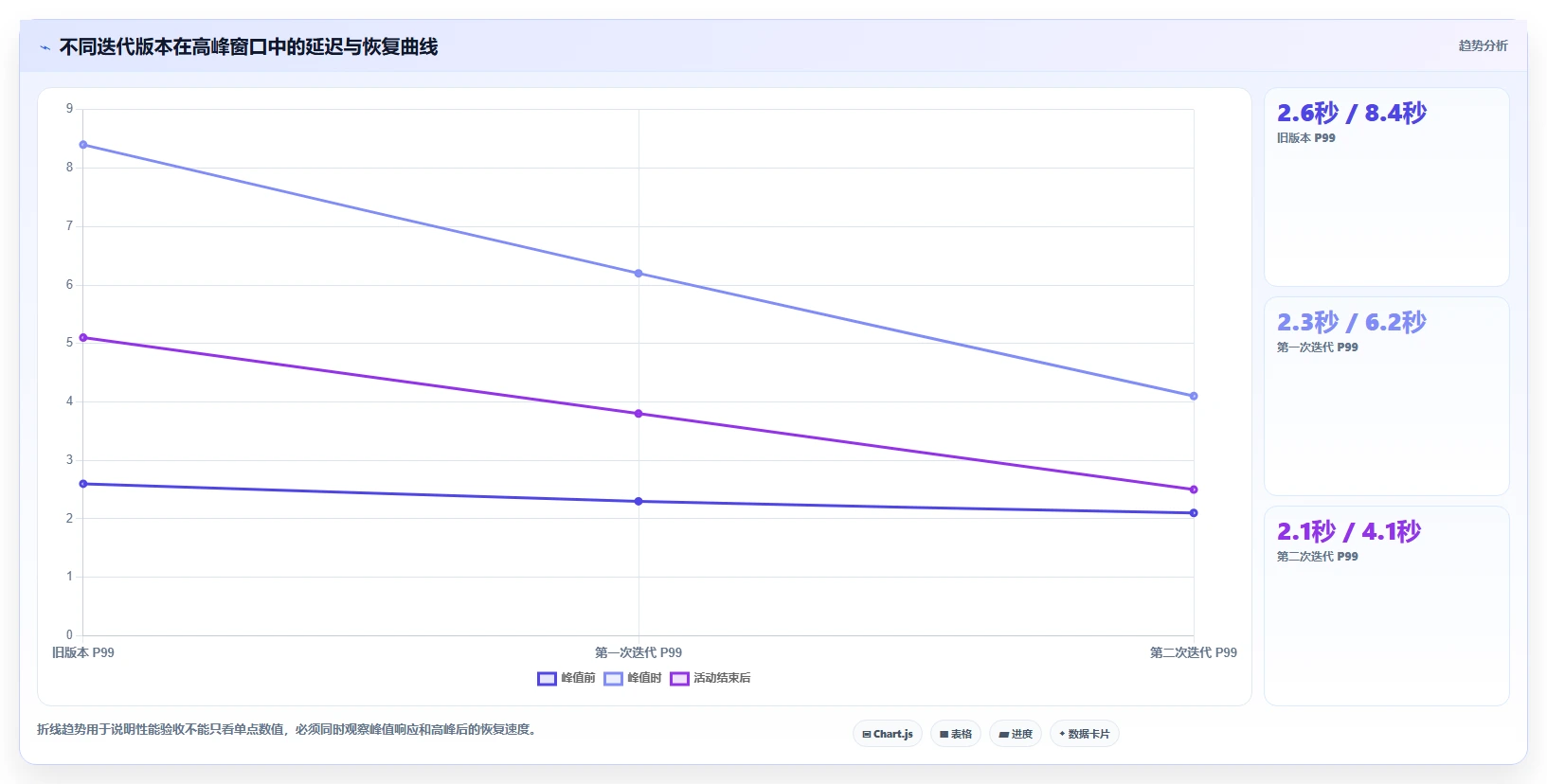Image resolution: width=1547 pixels, height=784 pixels.
Task: Toggle the 峰值时 legend item
Action: [x=633, y=678]
